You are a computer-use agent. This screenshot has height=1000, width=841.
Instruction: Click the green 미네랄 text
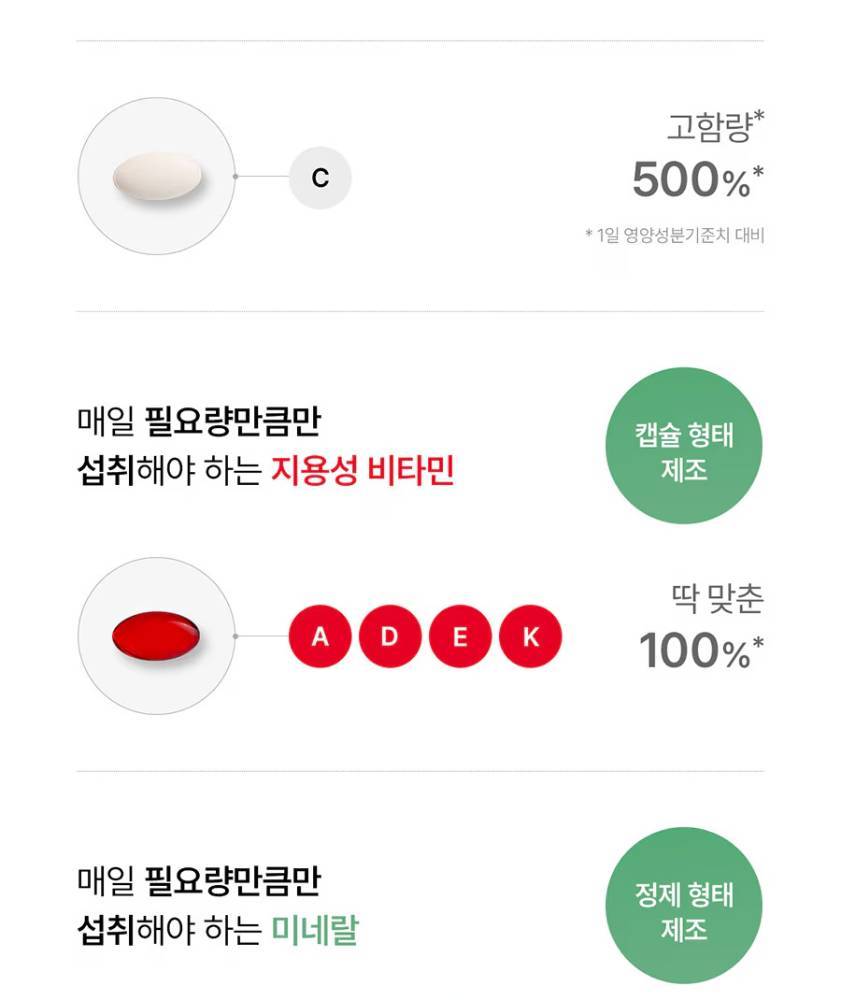pos(315,930)
